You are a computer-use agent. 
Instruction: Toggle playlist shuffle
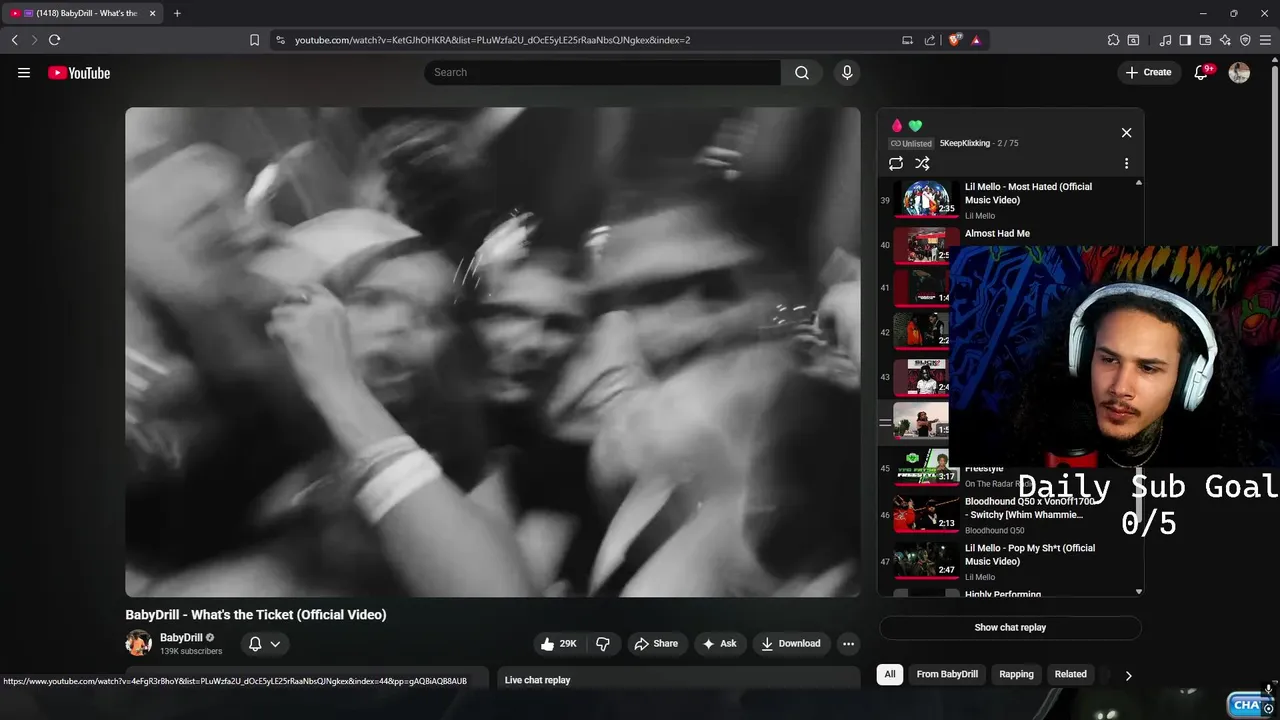pyautogui.click(x=922, y=163)
